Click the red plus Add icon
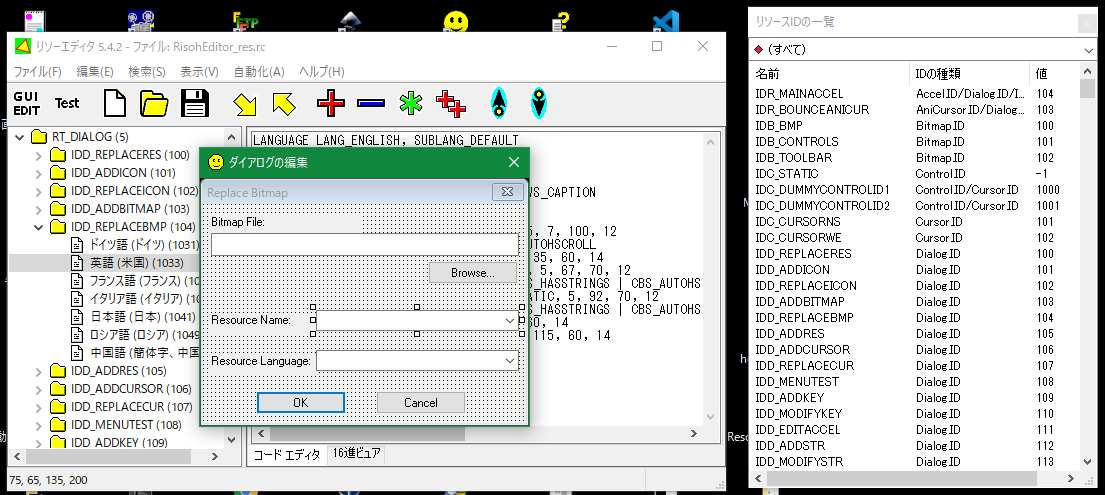 tap(330, 103)
